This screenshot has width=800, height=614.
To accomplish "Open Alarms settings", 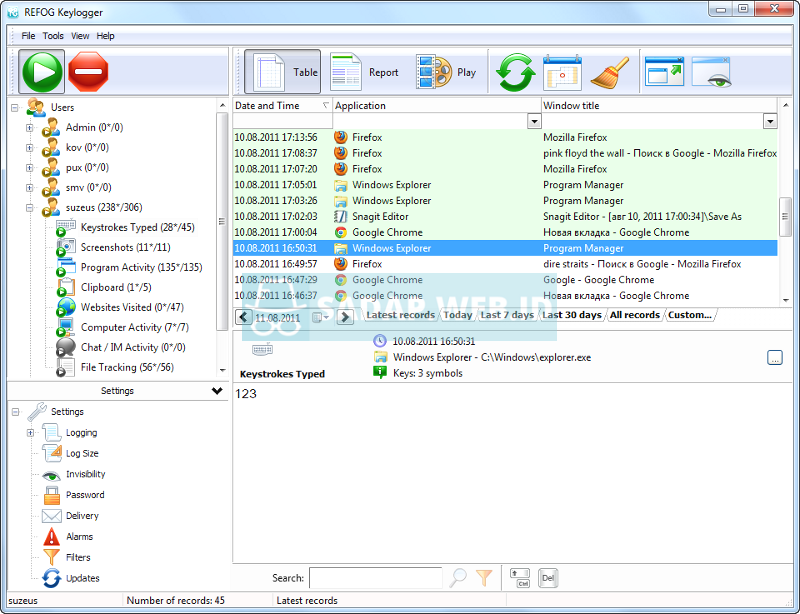I will click(79, 536).
